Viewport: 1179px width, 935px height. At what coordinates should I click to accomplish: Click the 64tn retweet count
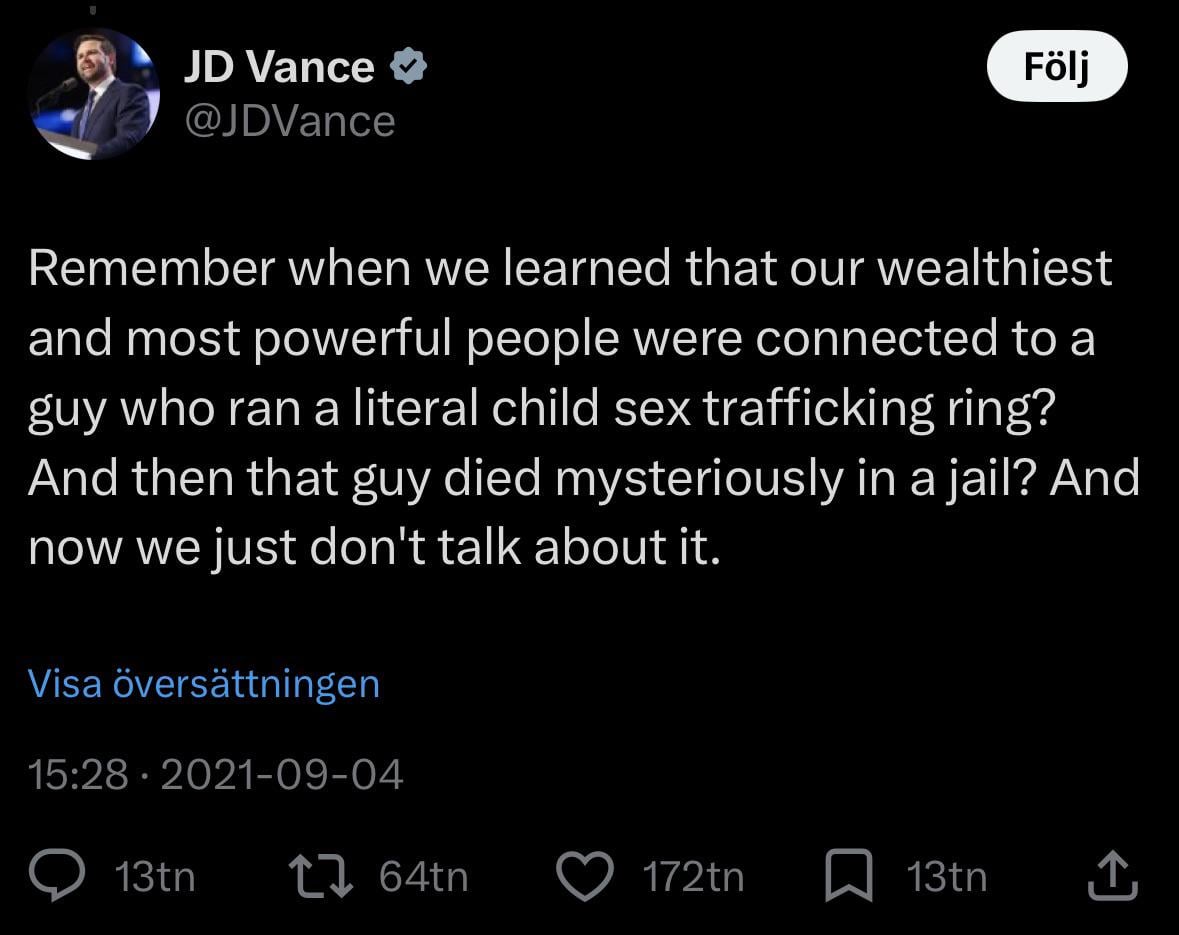[423, 877]
